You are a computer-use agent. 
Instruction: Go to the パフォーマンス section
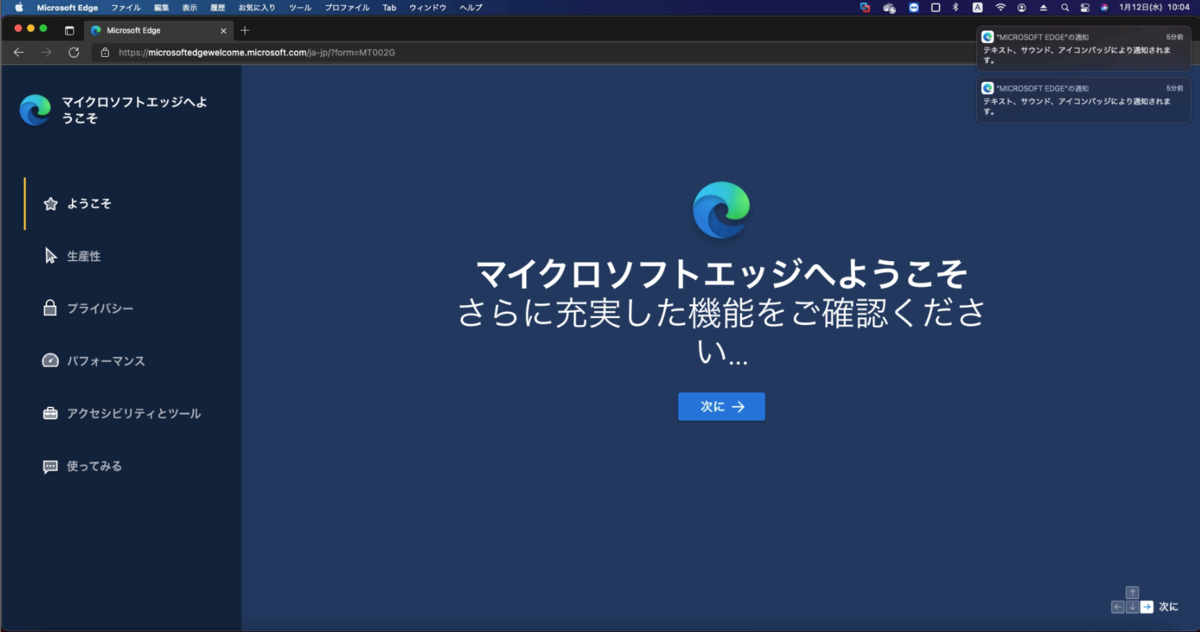pos(106,361)
